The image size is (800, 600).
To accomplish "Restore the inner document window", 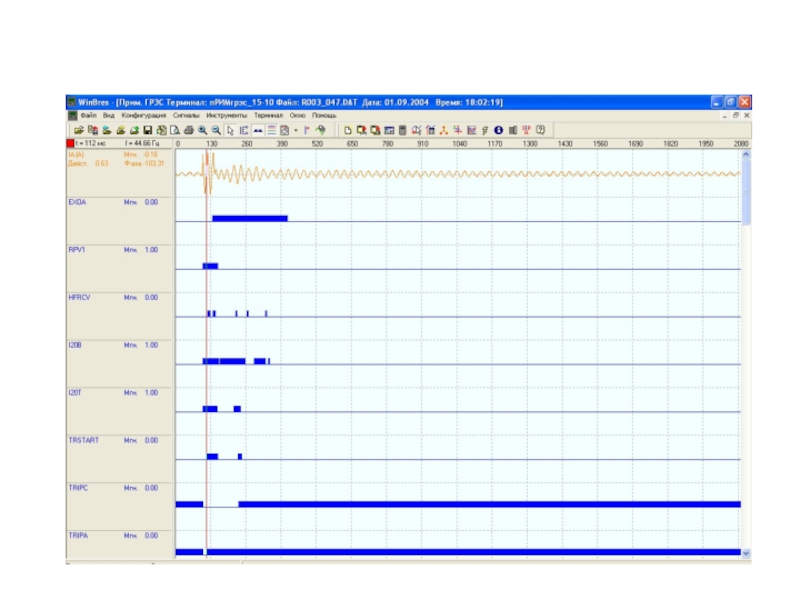I will pos(735,116).
